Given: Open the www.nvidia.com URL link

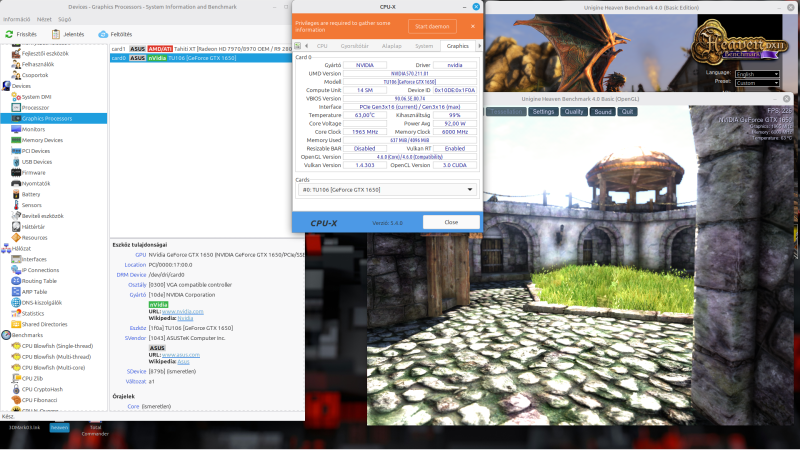Looking at the screenshot, I should [x=183, y=311].
